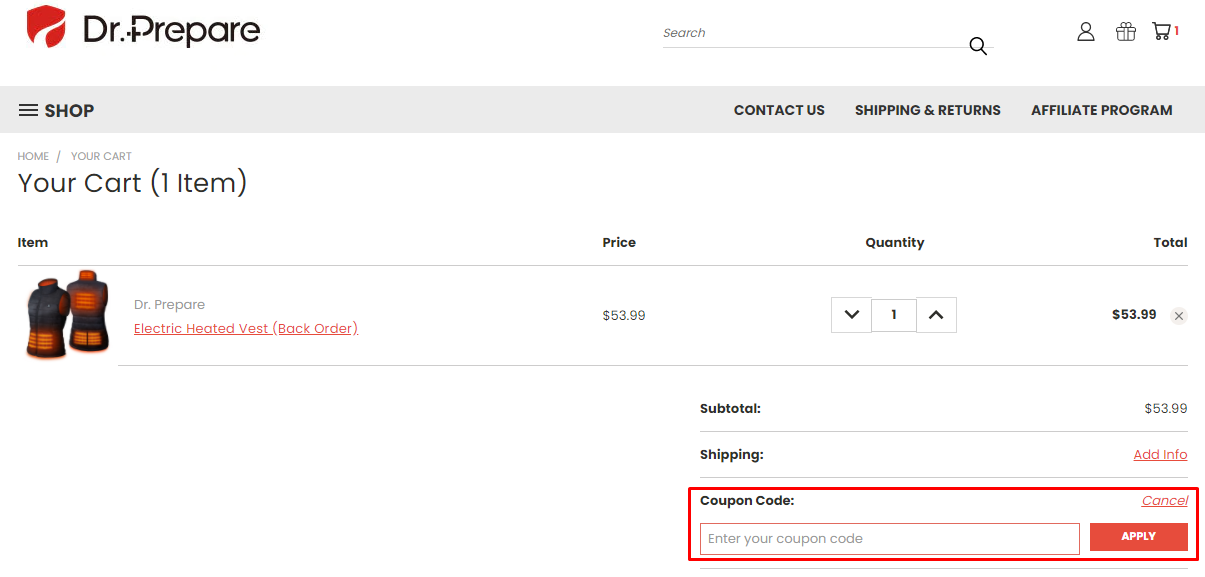Open the user account icon

[x=1086, y=32]
